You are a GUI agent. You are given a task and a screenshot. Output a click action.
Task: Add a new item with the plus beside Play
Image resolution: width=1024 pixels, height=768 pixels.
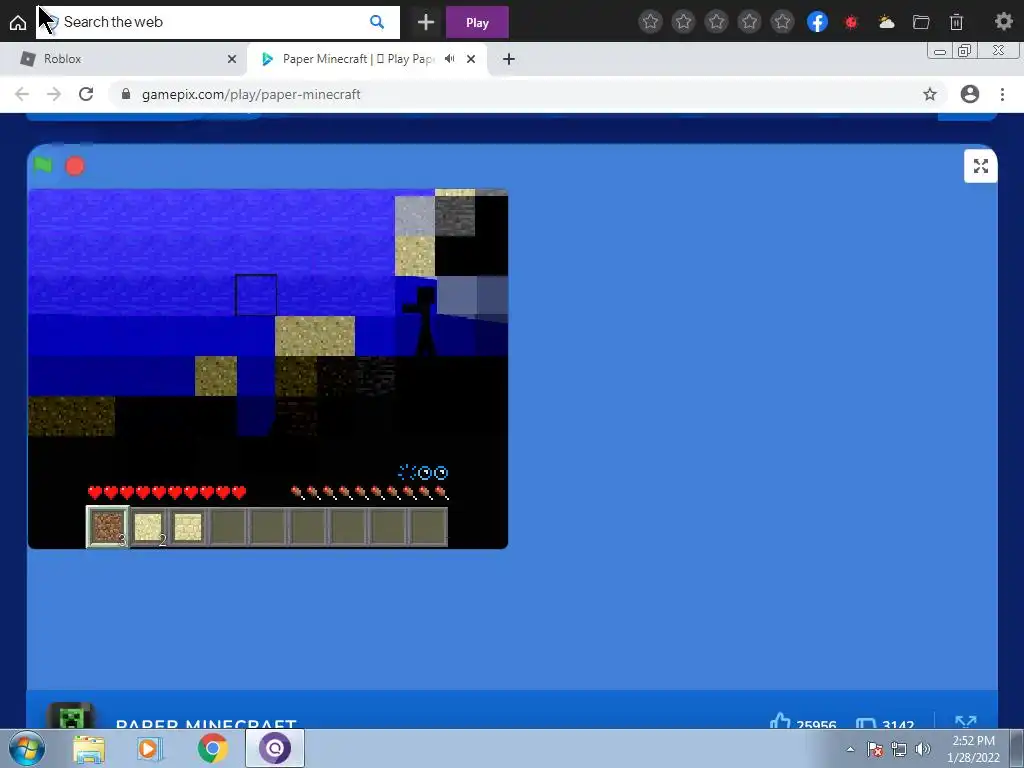[426, 22]
